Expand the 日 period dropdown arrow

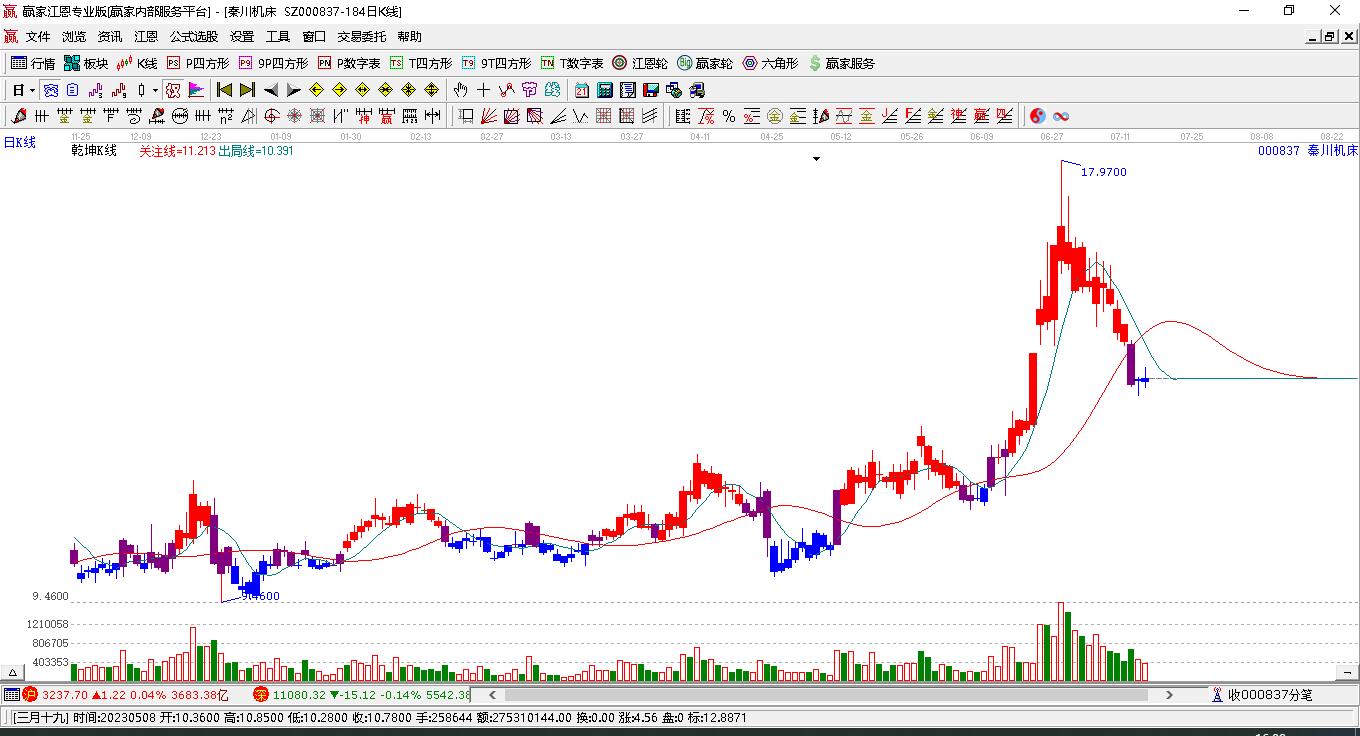point(33,90)
